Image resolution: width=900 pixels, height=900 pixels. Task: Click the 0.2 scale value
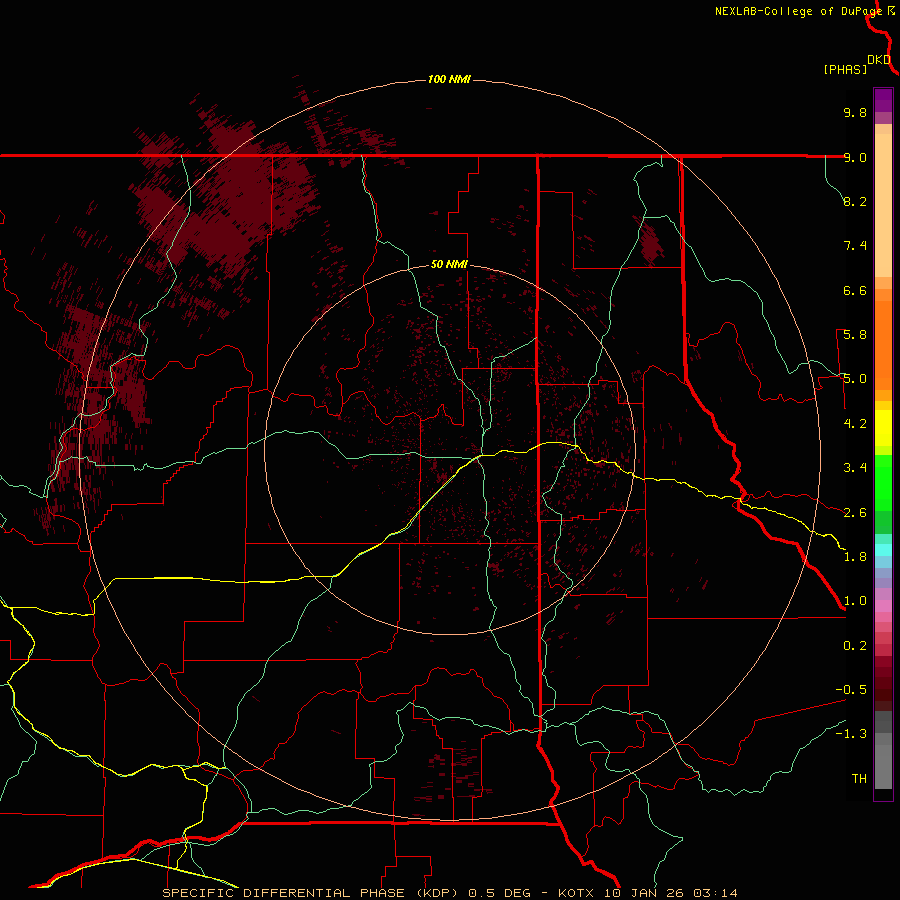[855, 646]
